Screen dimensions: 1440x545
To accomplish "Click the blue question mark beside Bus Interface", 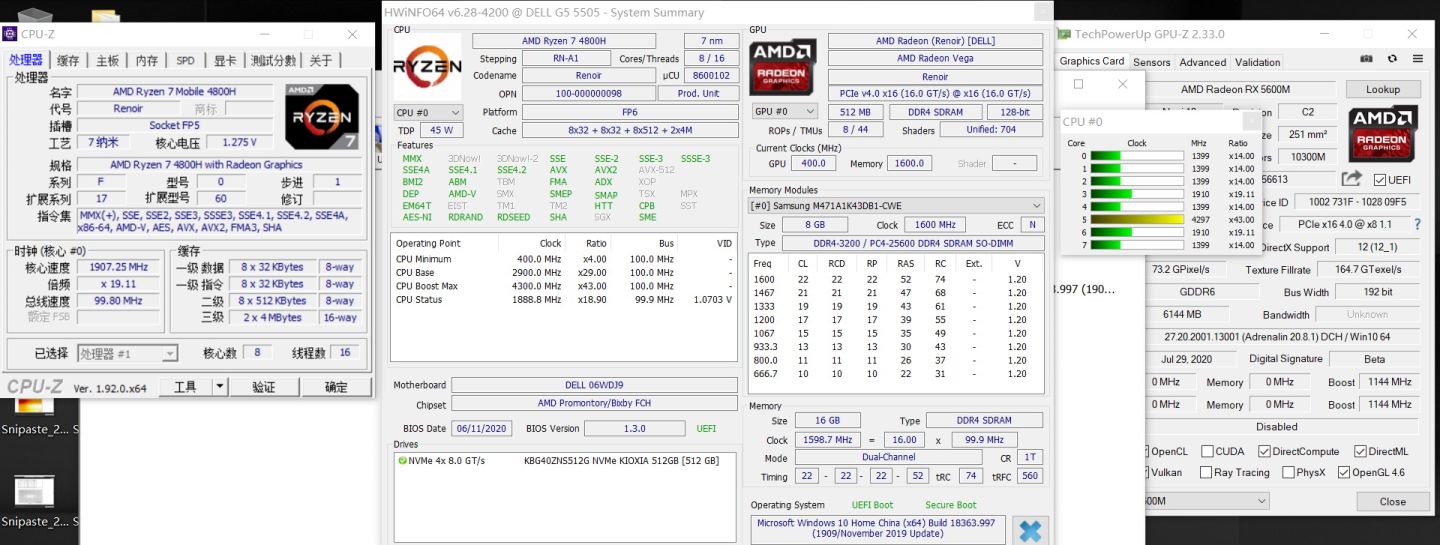I will tap(1417, 225).
